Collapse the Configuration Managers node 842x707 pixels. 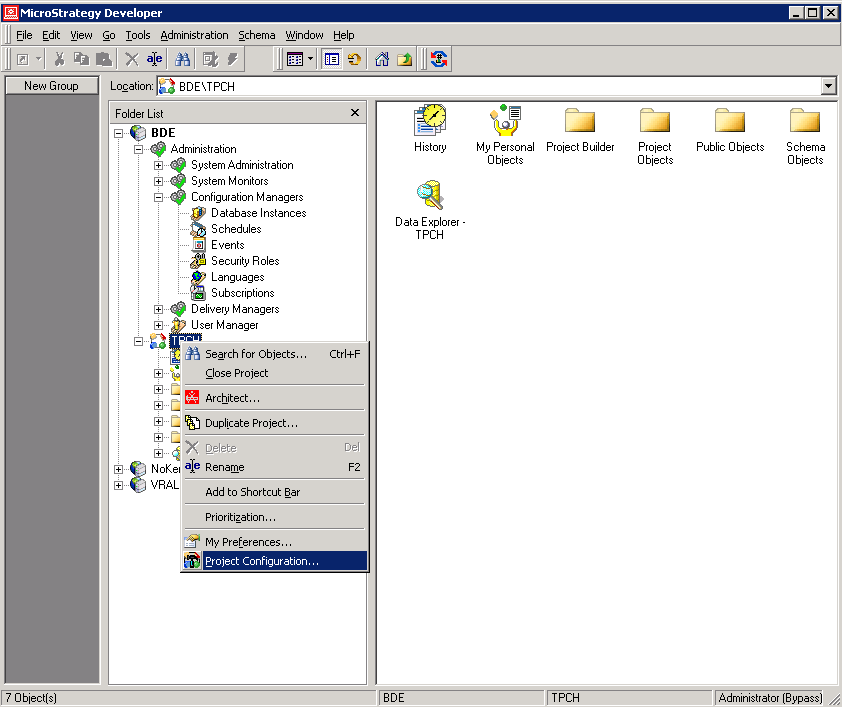point(158,198)
